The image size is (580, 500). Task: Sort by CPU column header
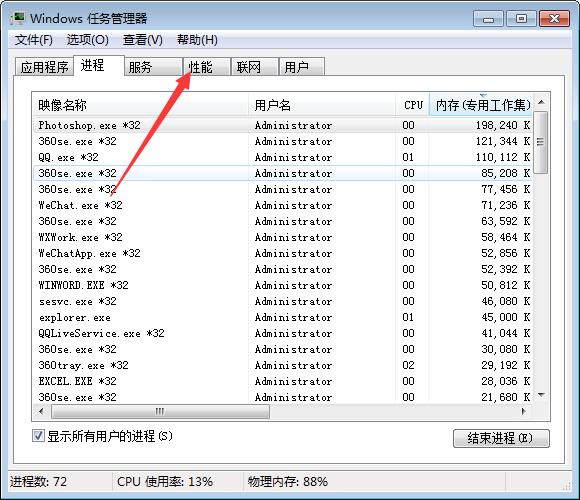pos(412,105)
